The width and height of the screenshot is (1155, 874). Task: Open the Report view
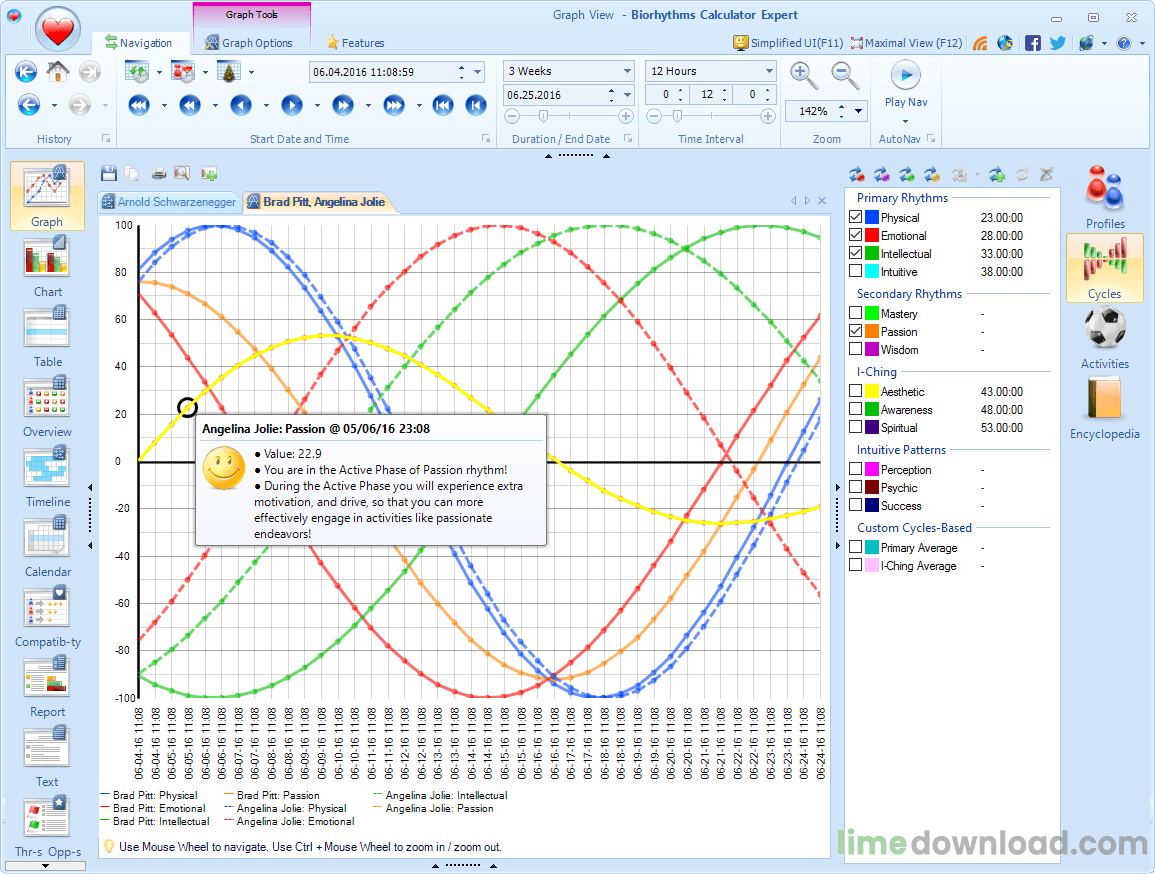click(47, 686)
